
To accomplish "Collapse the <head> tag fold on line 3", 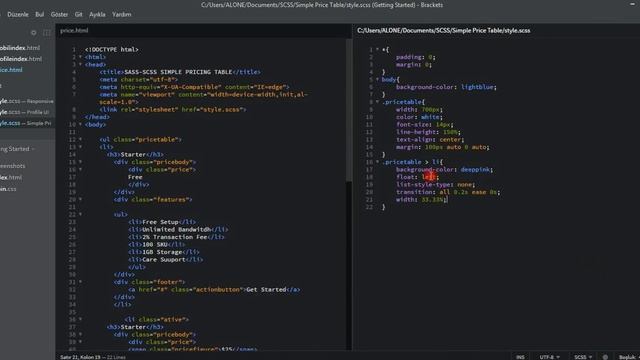I will (x=80, y=64).
